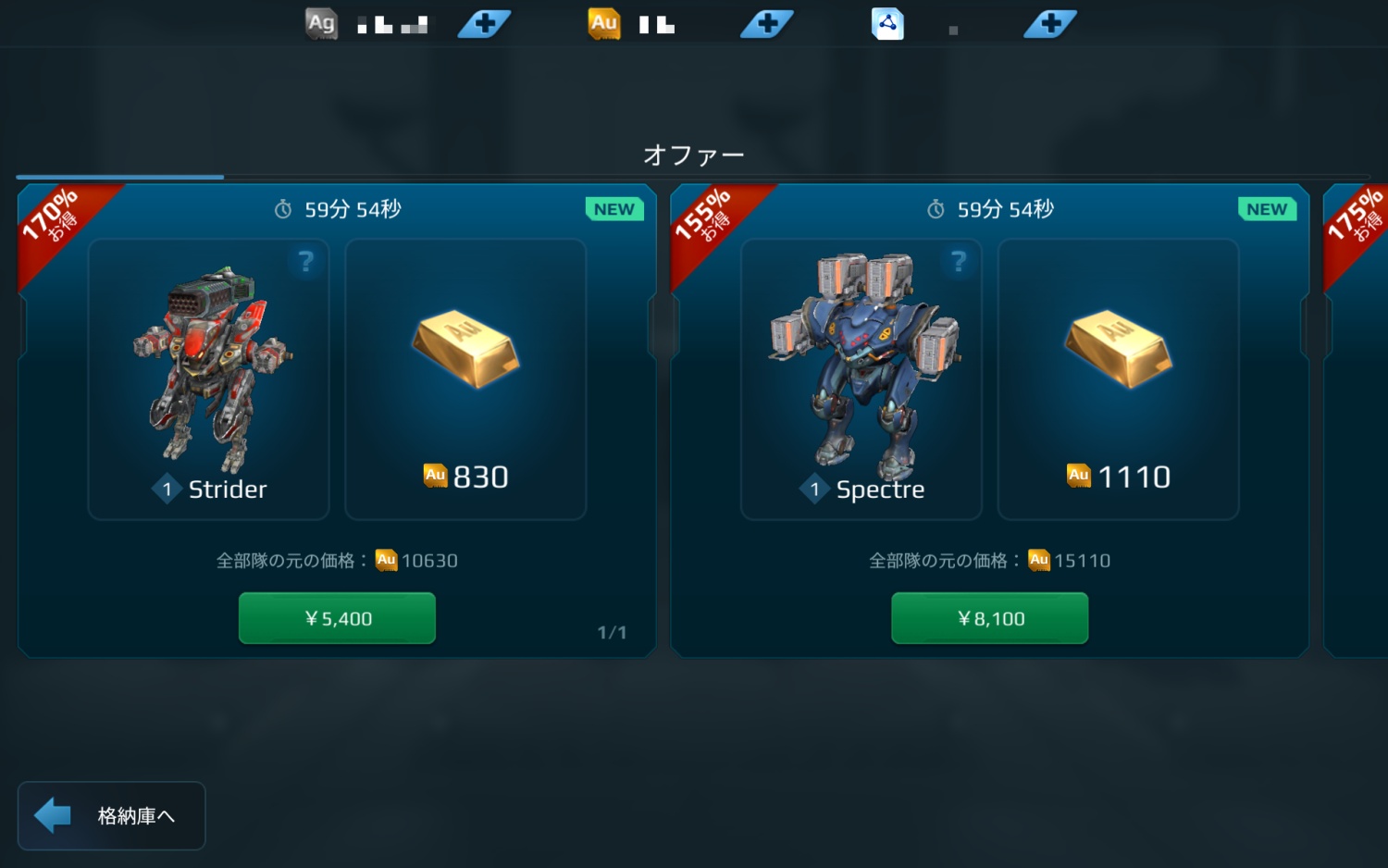
Task: Select the Strider robot thumbnail
Action: tap(209, 379)
